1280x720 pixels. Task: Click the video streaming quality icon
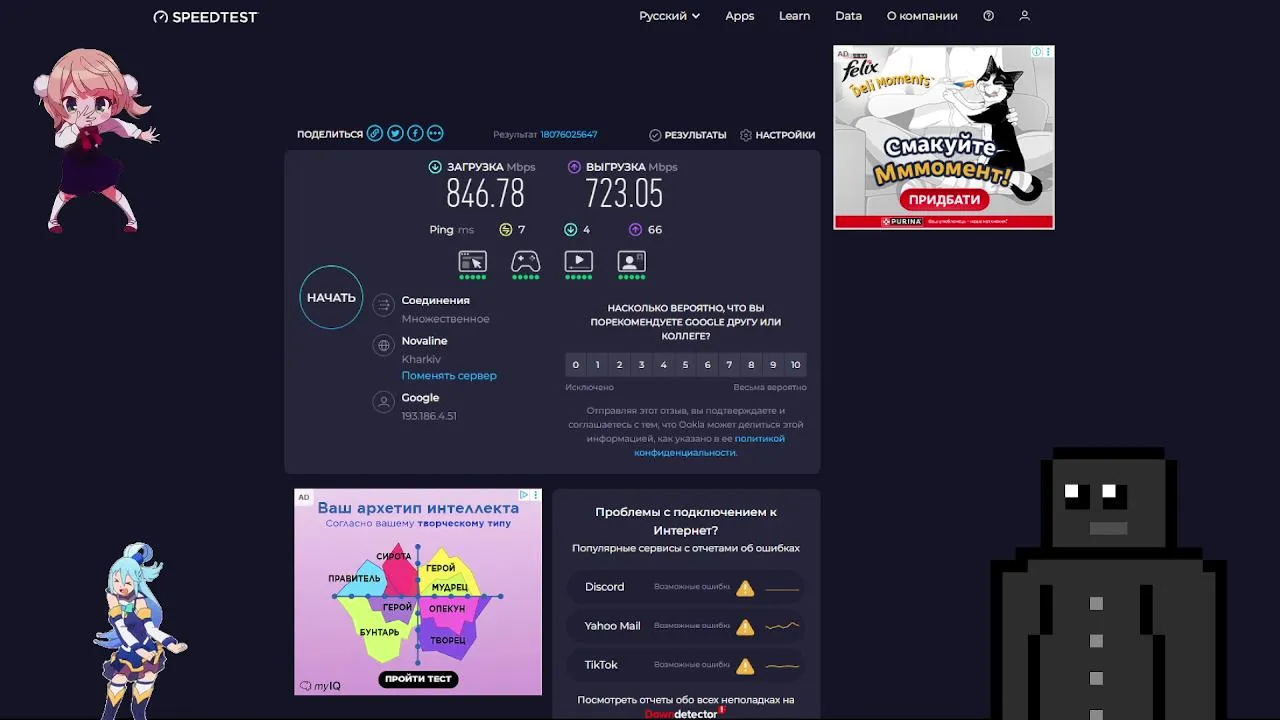(x=578, y=262)
